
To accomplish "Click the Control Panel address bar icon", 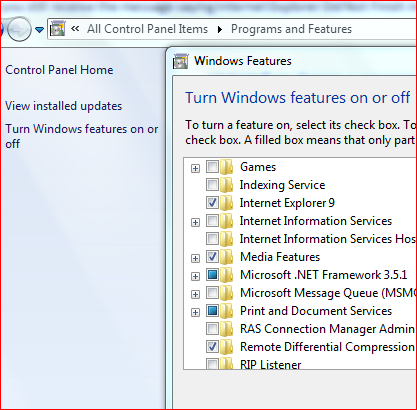I will tap(58, 29).
